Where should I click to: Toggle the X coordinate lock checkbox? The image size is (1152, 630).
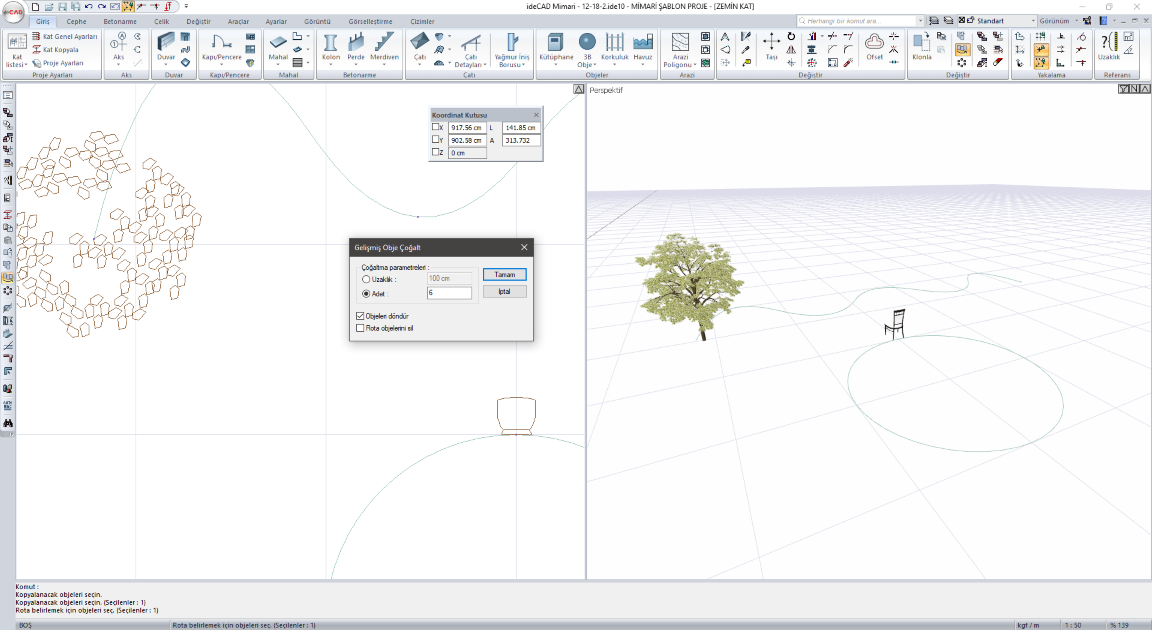tap(436, 128)
